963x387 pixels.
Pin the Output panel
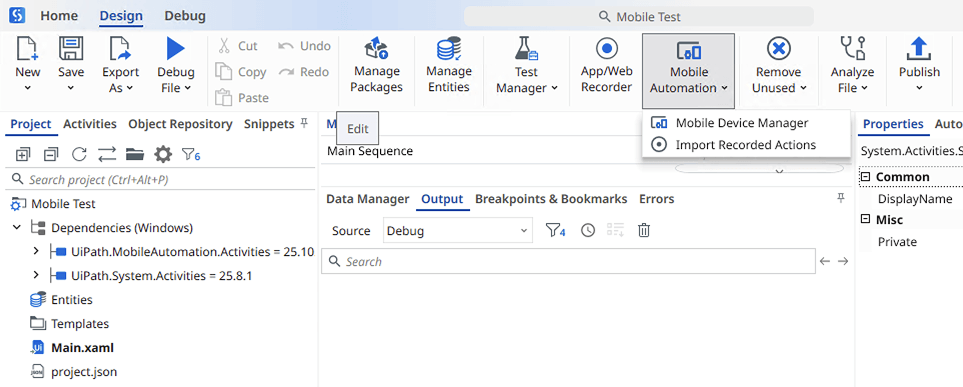[841, 198]
